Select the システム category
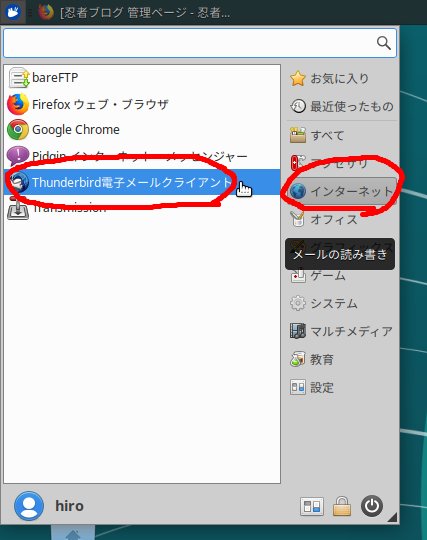 click(x=342, y=303)
